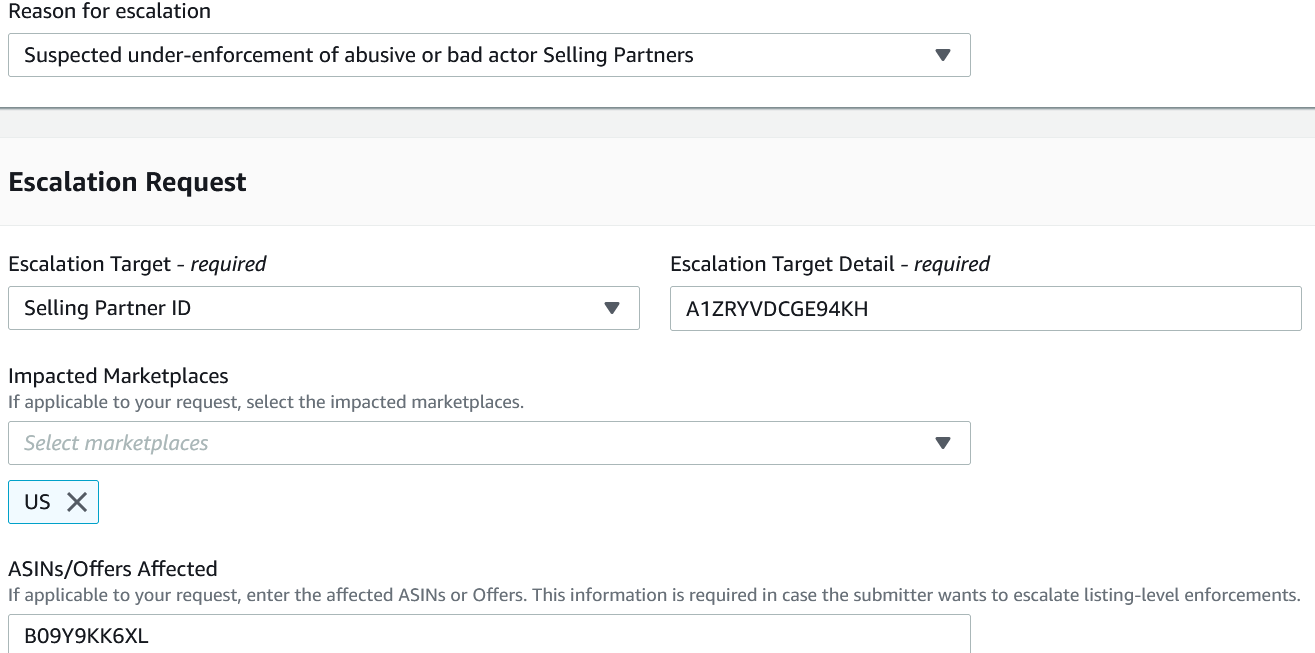Click the helper text under ASINs/Offers Affected

[x=654, y=595]
